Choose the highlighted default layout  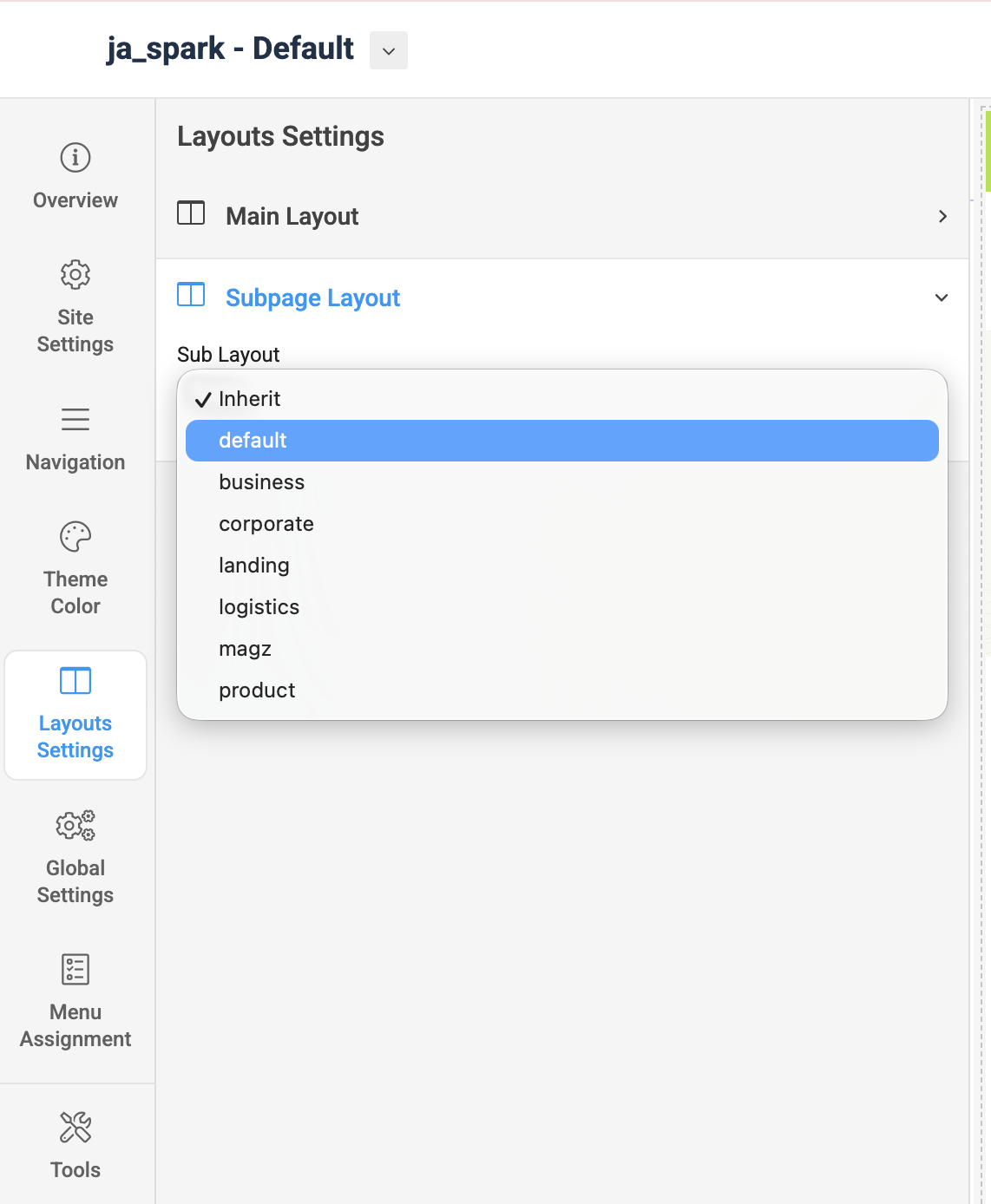pyautogui.click(x=253, y=440)
